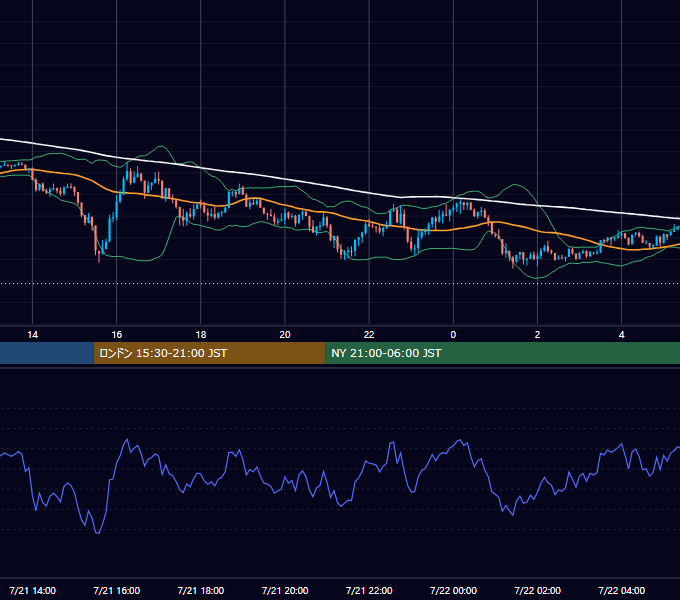Click hour label 16 on upper axis
Viewport: 680px width, 600px height.
[x=117, y=335]
